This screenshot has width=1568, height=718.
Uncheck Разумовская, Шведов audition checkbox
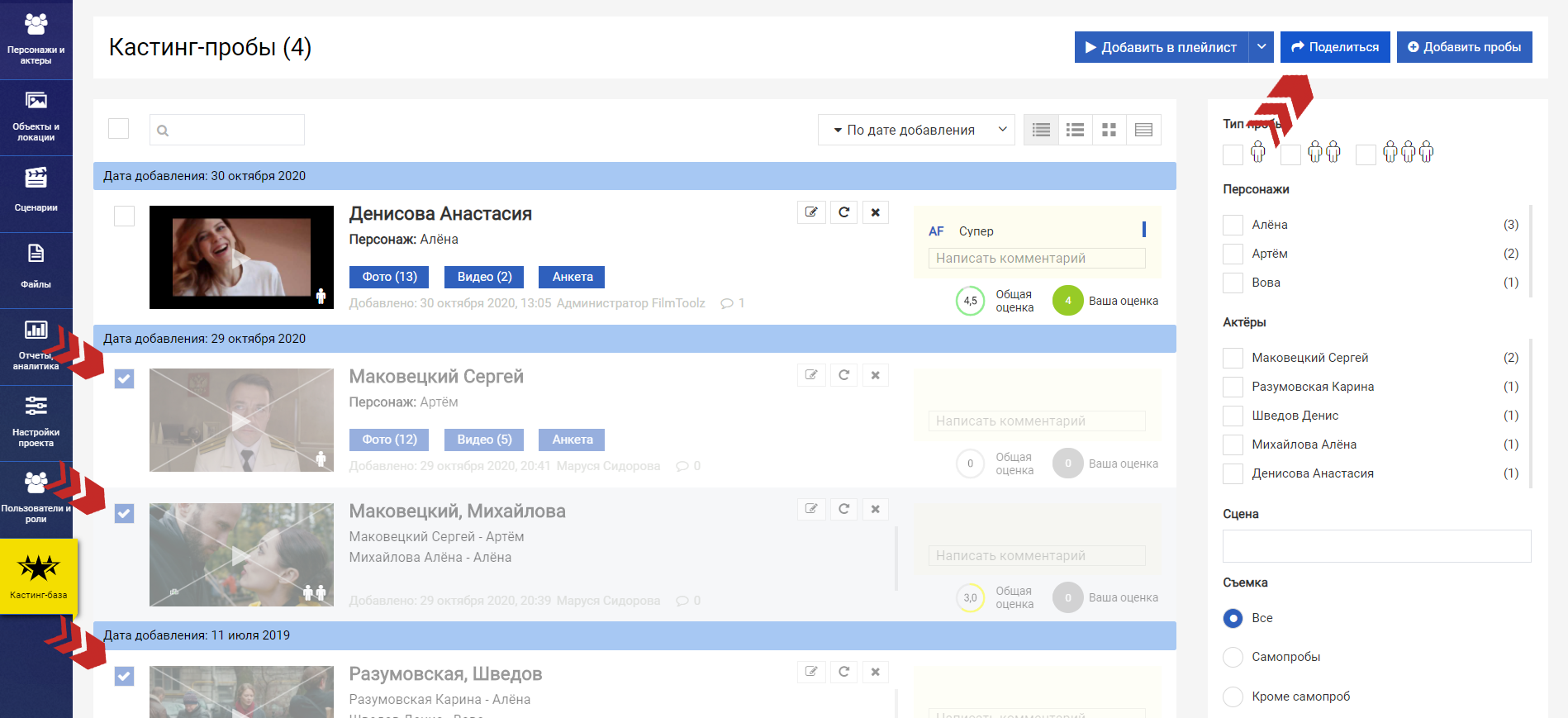[124, 677]
